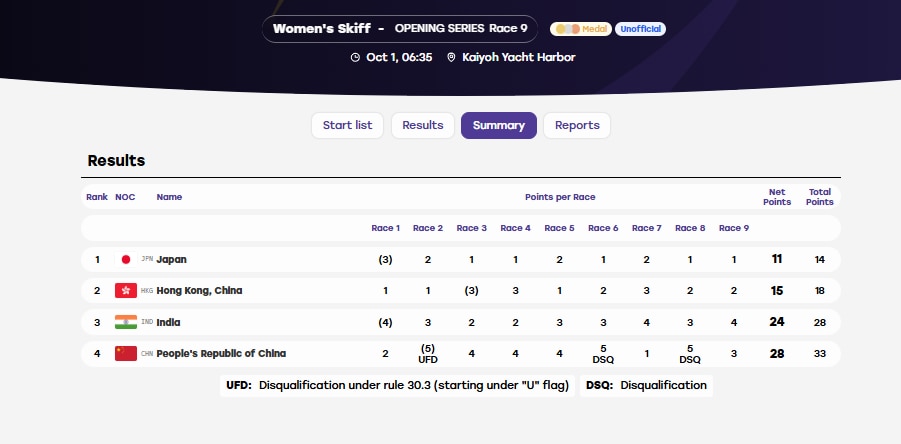Viewport: 901px width, 444px height.
Task: Click the IND country code label
Action: click(147, 322)
